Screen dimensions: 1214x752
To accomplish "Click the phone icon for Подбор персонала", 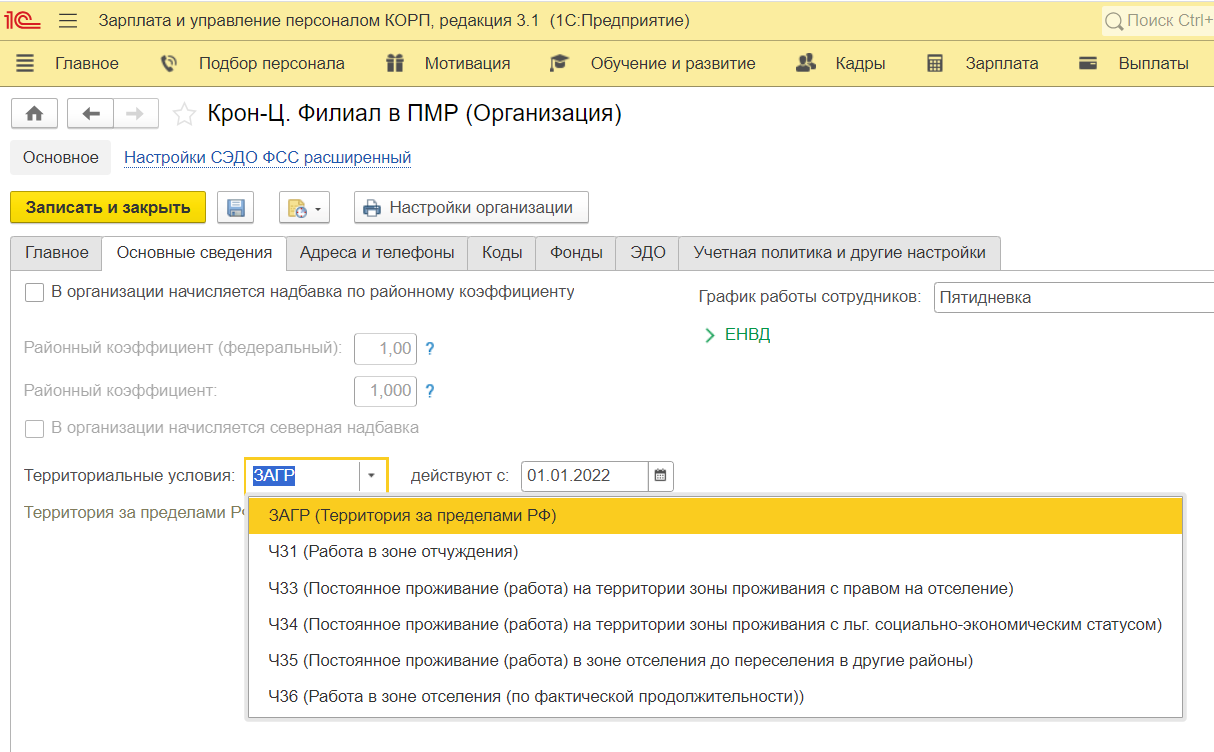I will coord(169,63).
